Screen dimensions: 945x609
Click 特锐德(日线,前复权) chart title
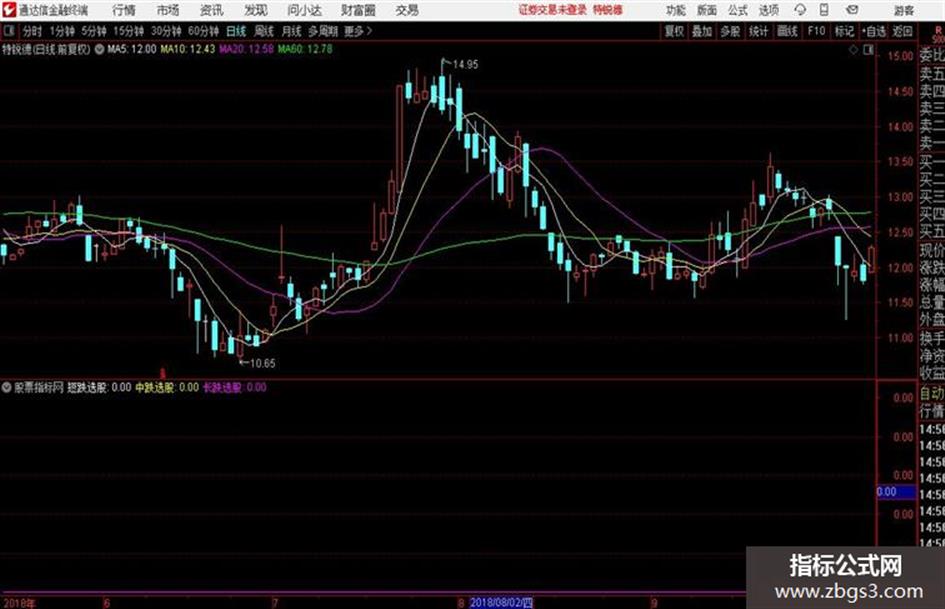(x=46, y=49)
